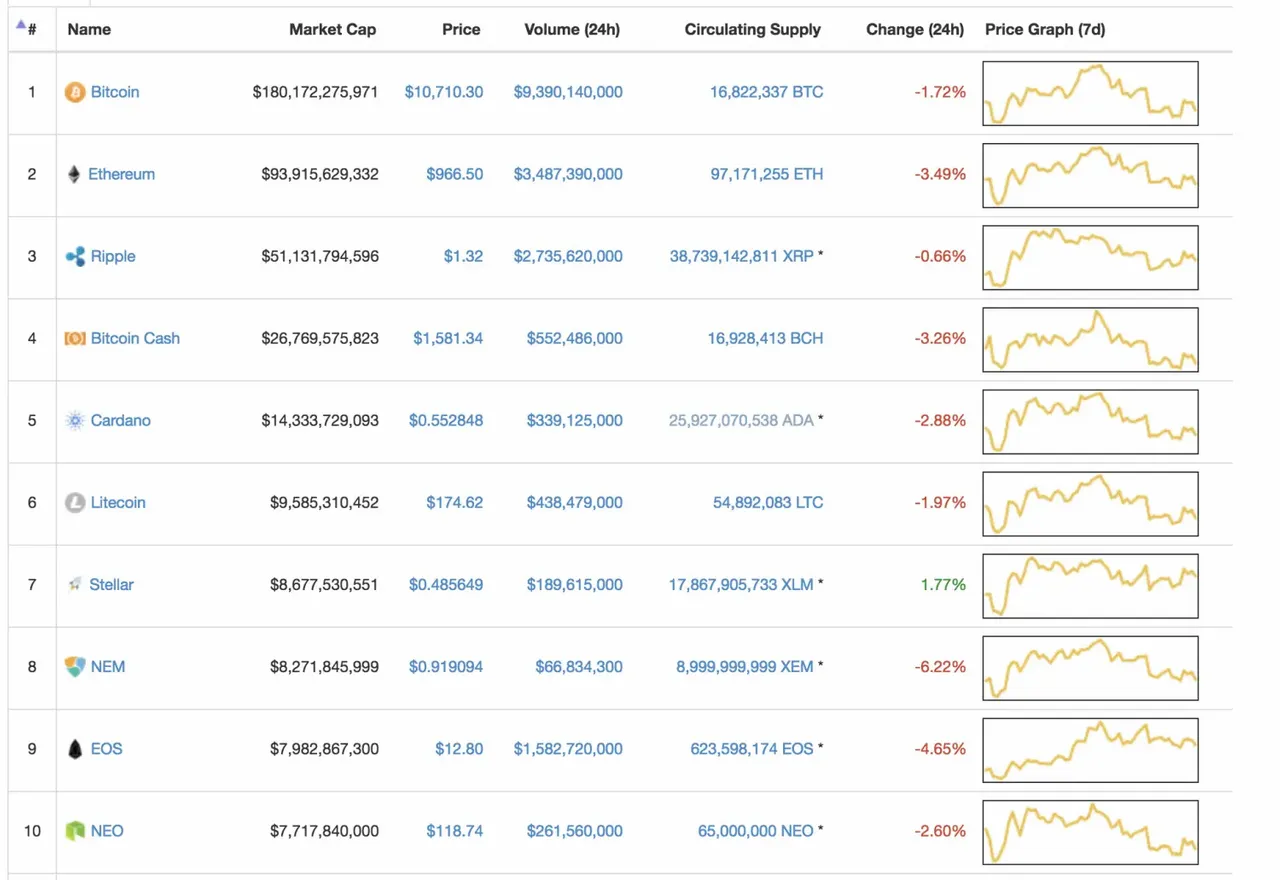
Task: Sort table by Volume (24h) header
Action: 572,29
